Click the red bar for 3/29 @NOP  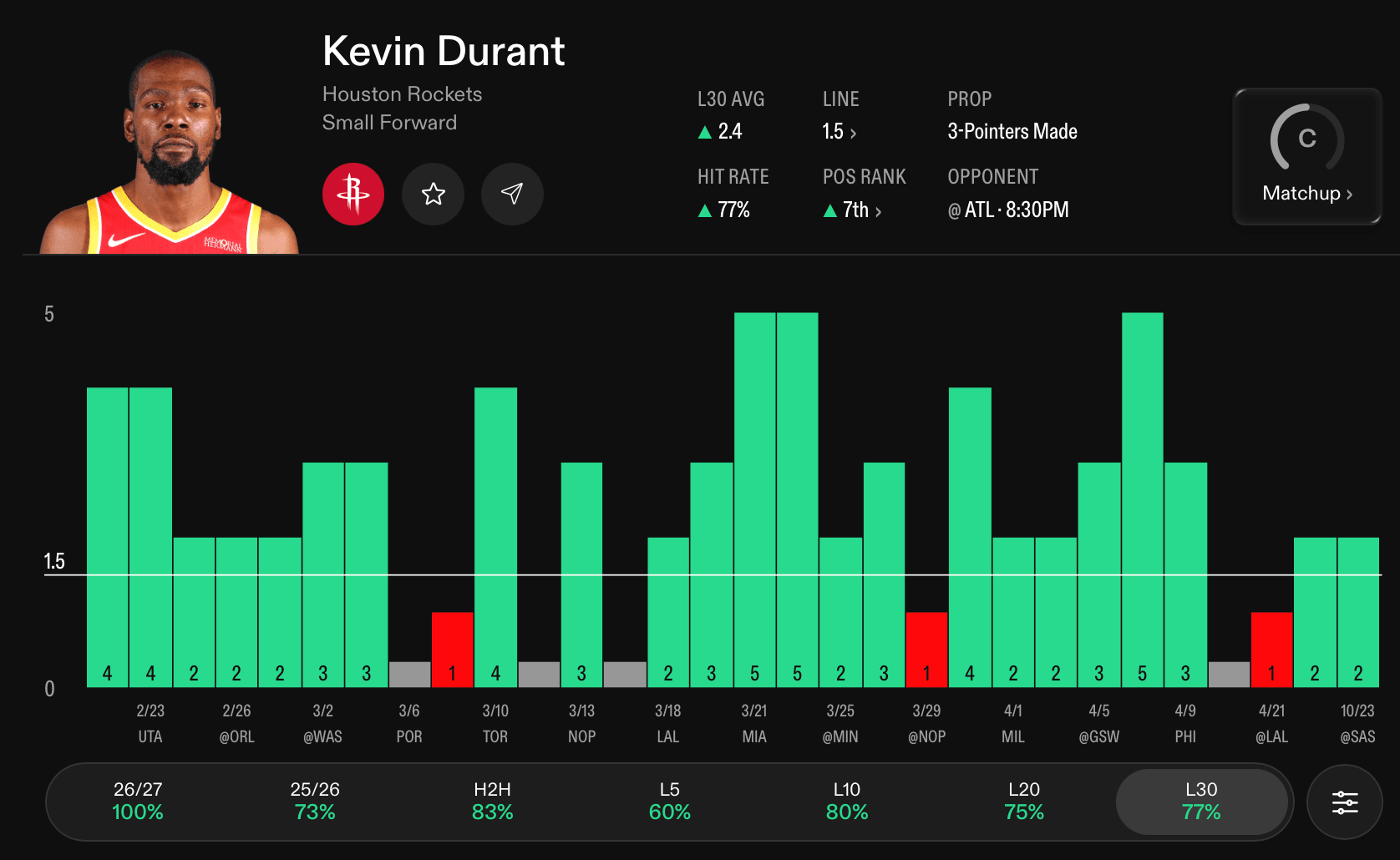[926, 650]
